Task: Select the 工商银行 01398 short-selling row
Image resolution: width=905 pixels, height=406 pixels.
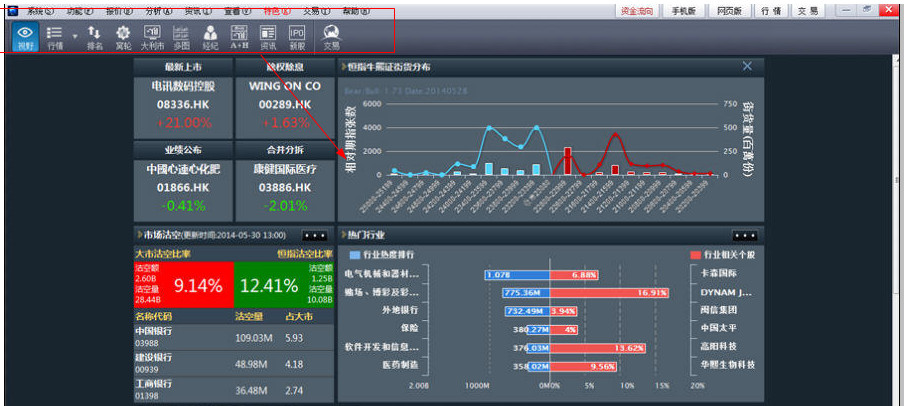Action: pos(234,390)
